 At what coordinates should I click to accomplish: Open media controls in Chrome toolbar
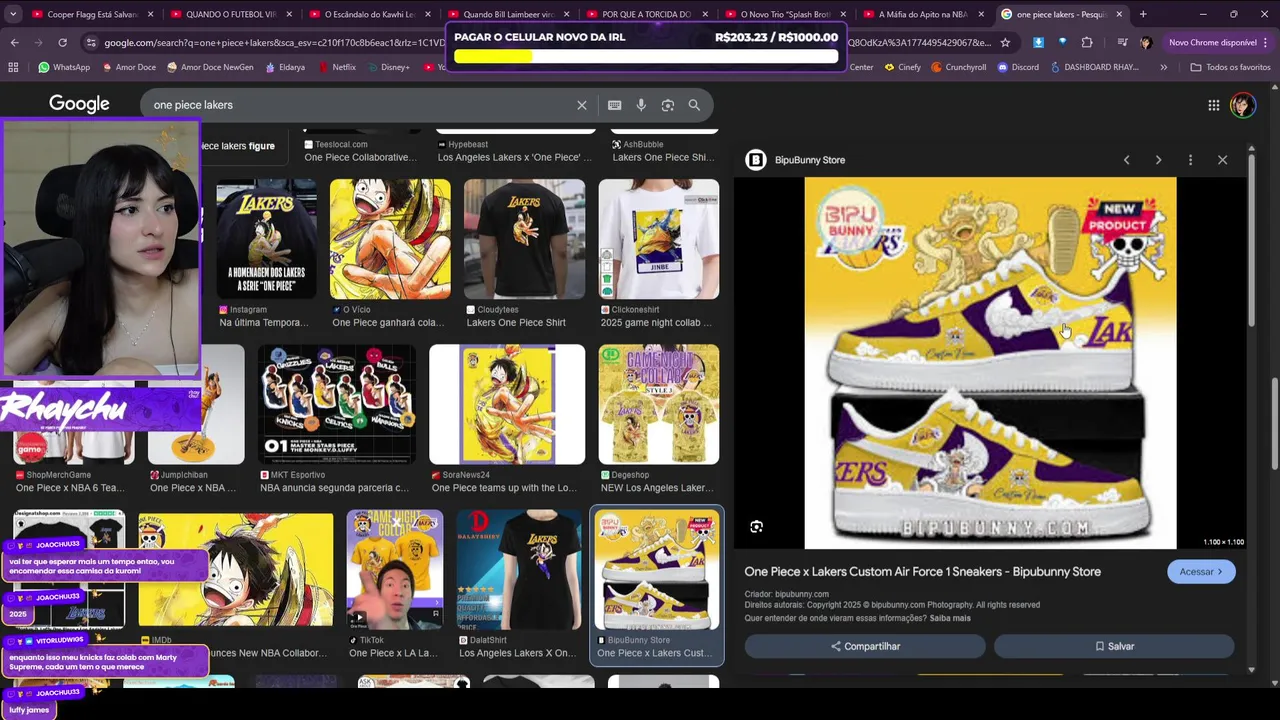pyautogui.click(x=1121, y=43)
